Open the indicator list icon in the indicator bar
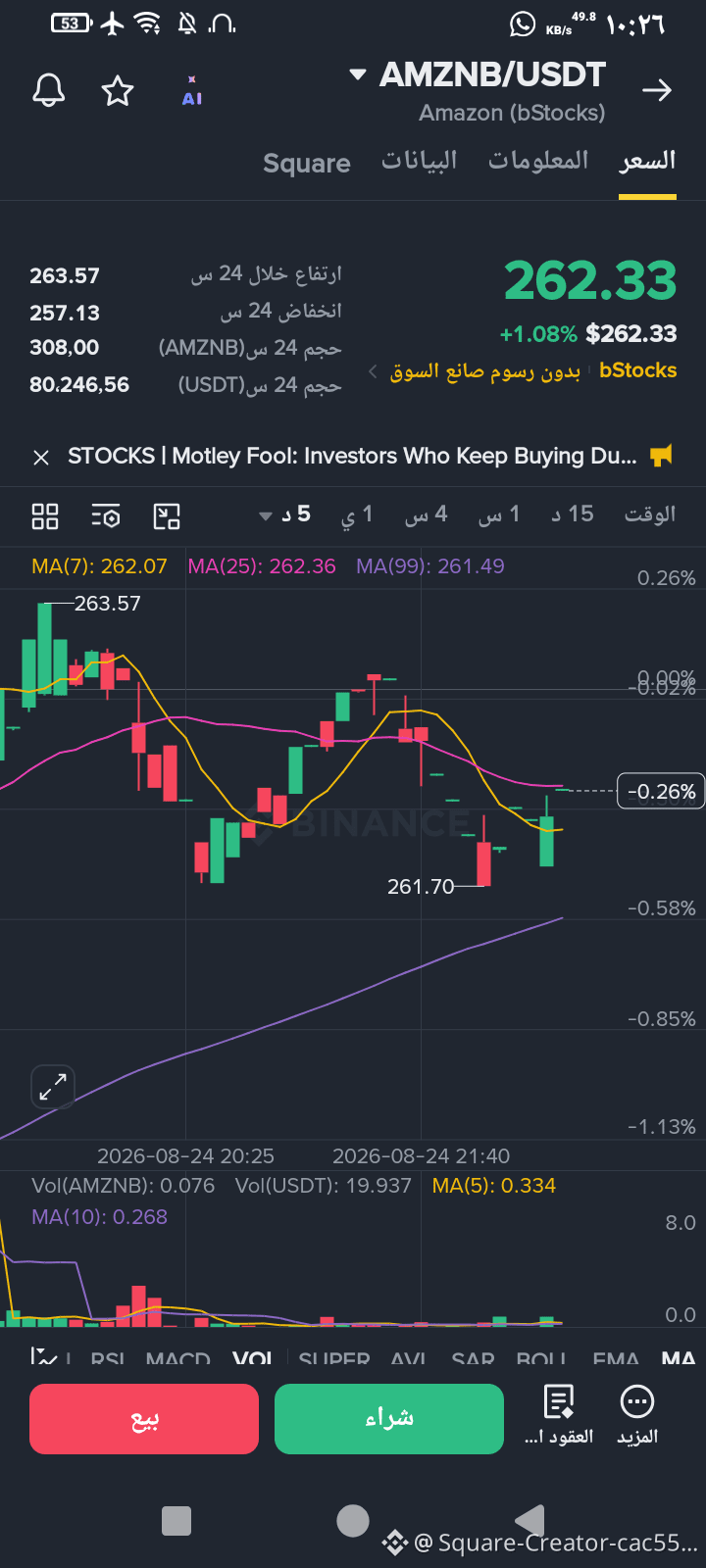This screenshot has height=1568, width=706. (x=44, y=1358)
